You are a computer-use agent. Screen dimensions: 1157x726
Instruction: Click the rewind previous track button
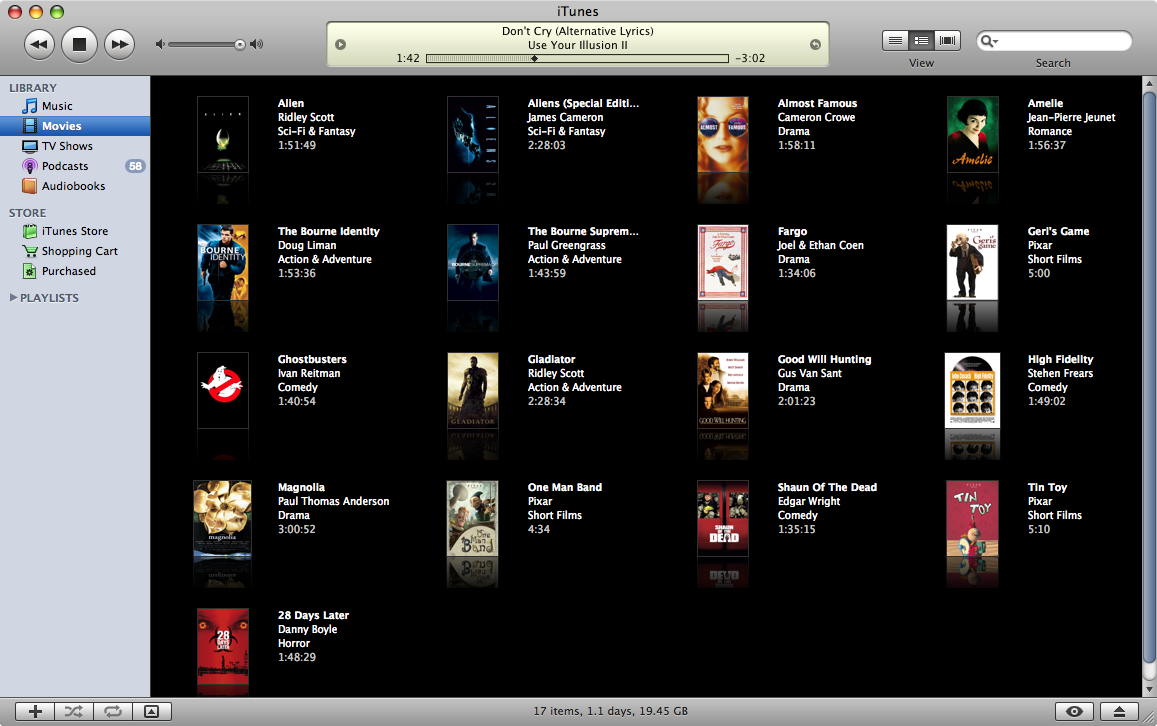[x=39, y=44]
